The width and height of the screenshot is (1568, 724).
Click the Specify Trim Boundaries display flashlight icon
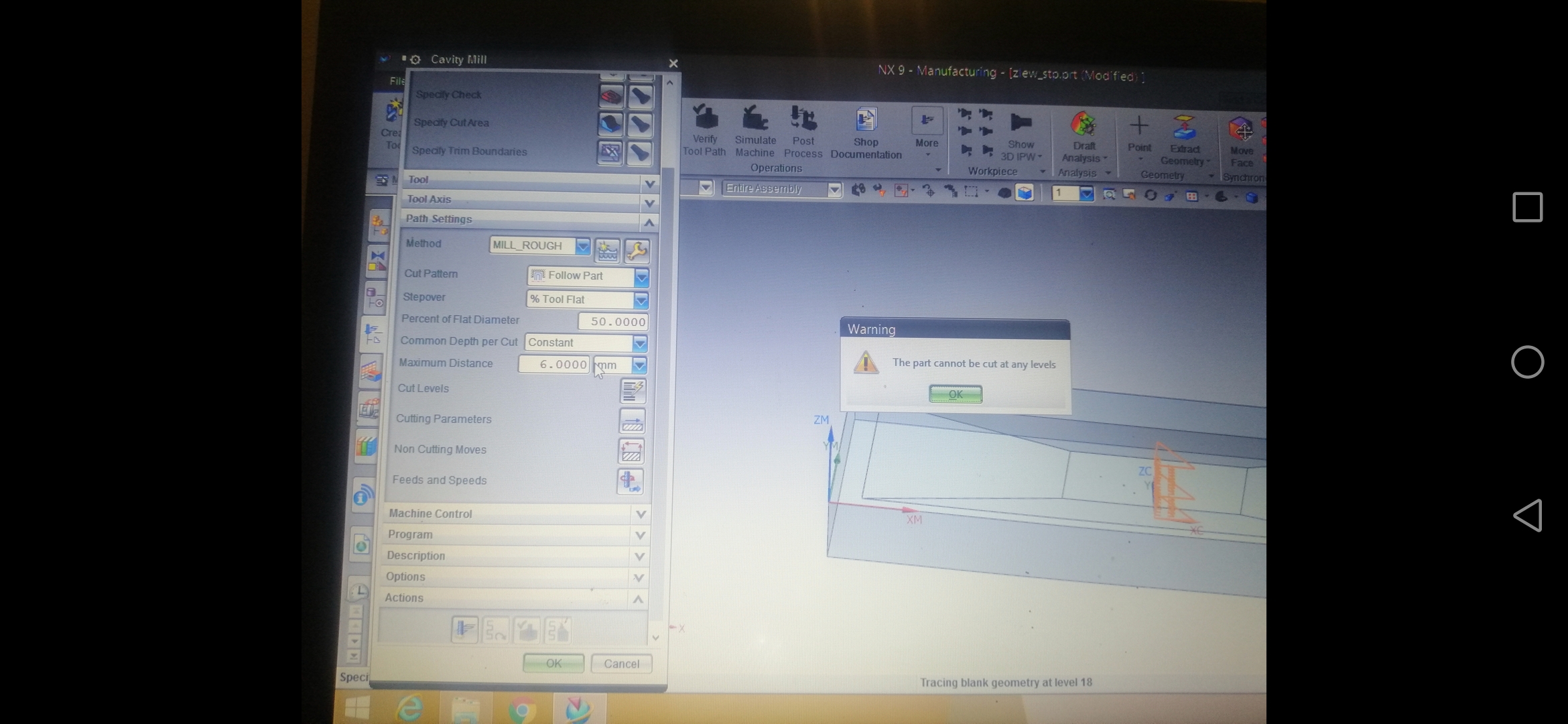(639, 153)
